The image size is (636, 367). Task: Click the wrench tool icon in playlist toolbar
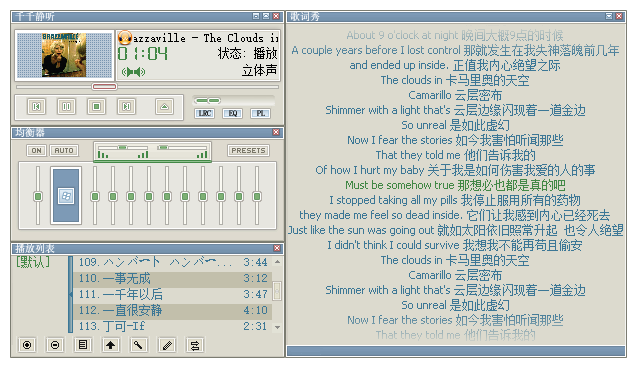coord(139,345)
